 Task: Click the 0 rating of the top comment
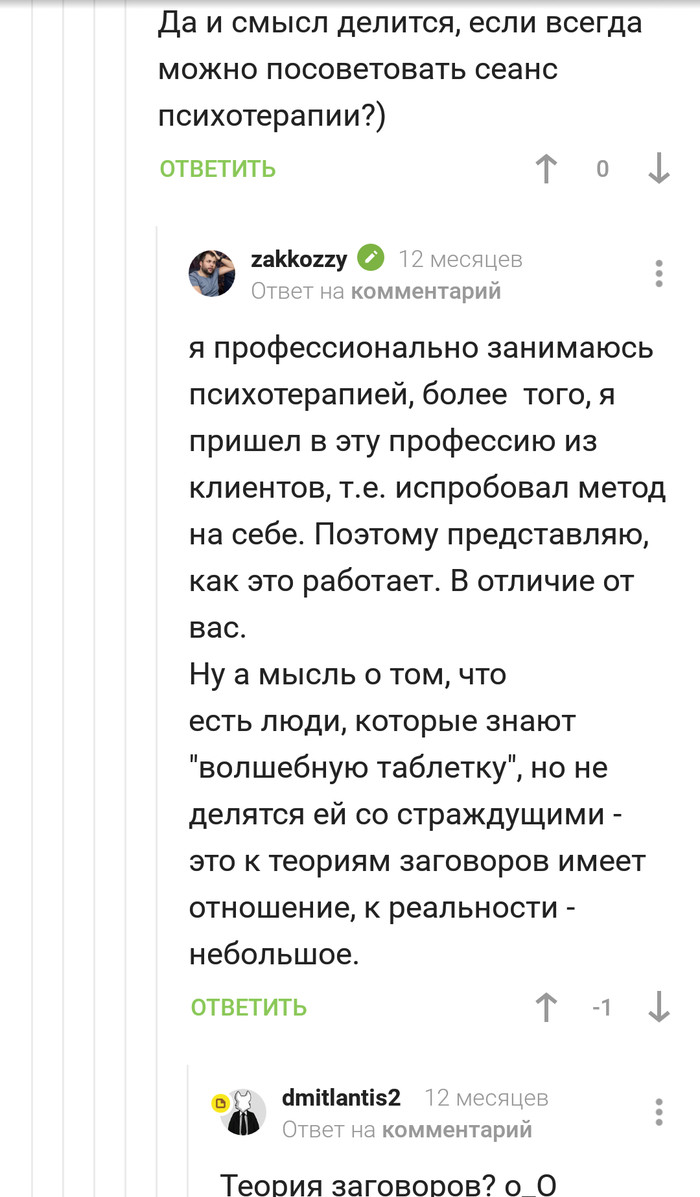click(602, 169)
